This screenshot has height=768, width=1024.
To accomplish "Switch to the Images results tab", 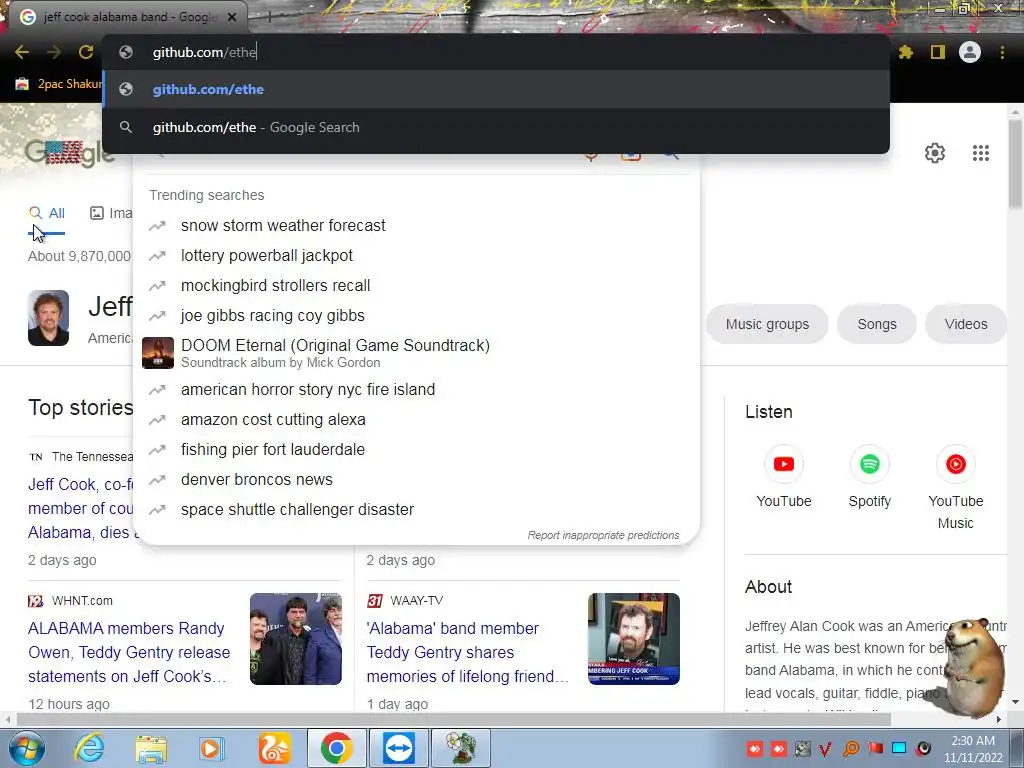I will tap(111, 213).
